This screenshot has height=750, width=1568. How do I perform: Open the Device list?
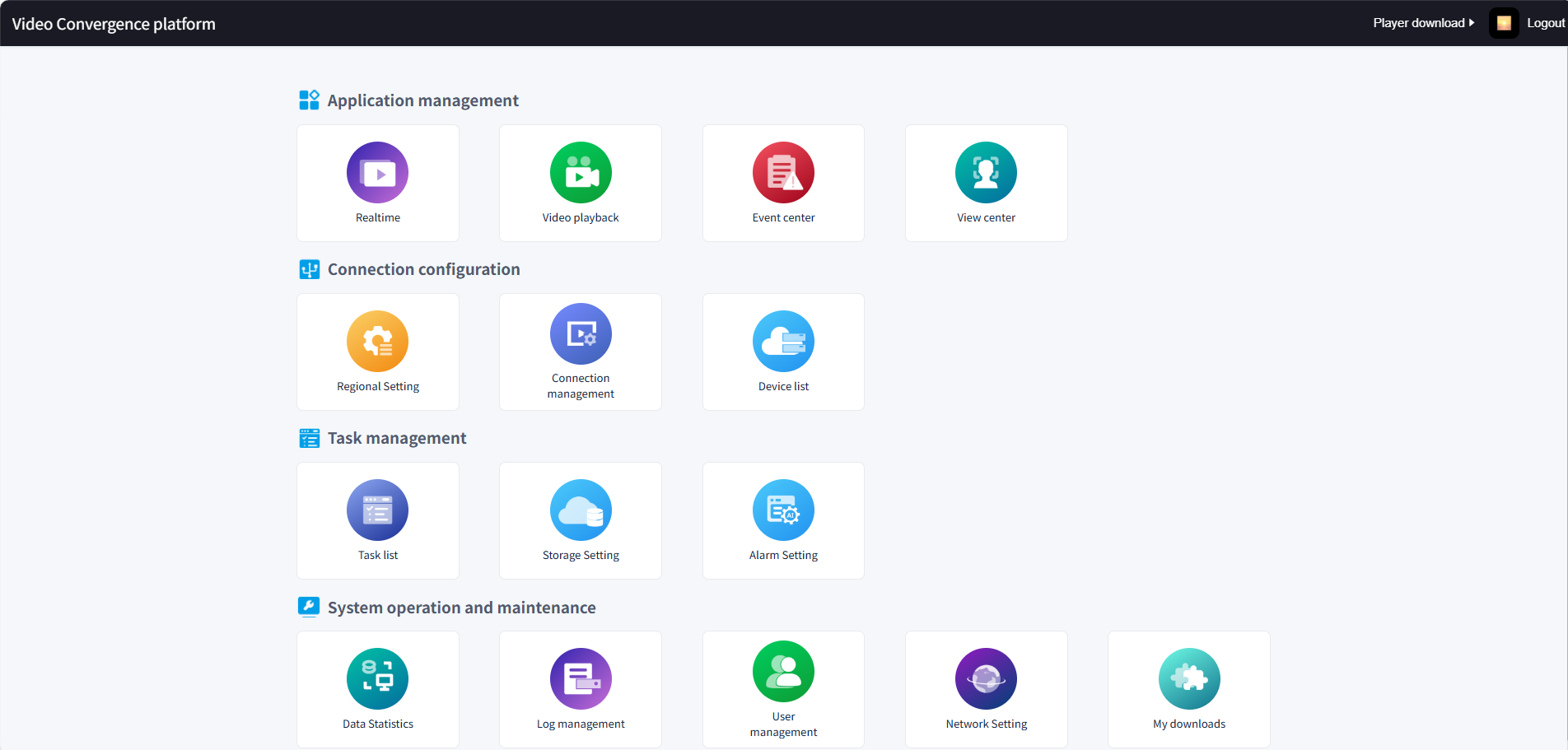tap(783, 342)
